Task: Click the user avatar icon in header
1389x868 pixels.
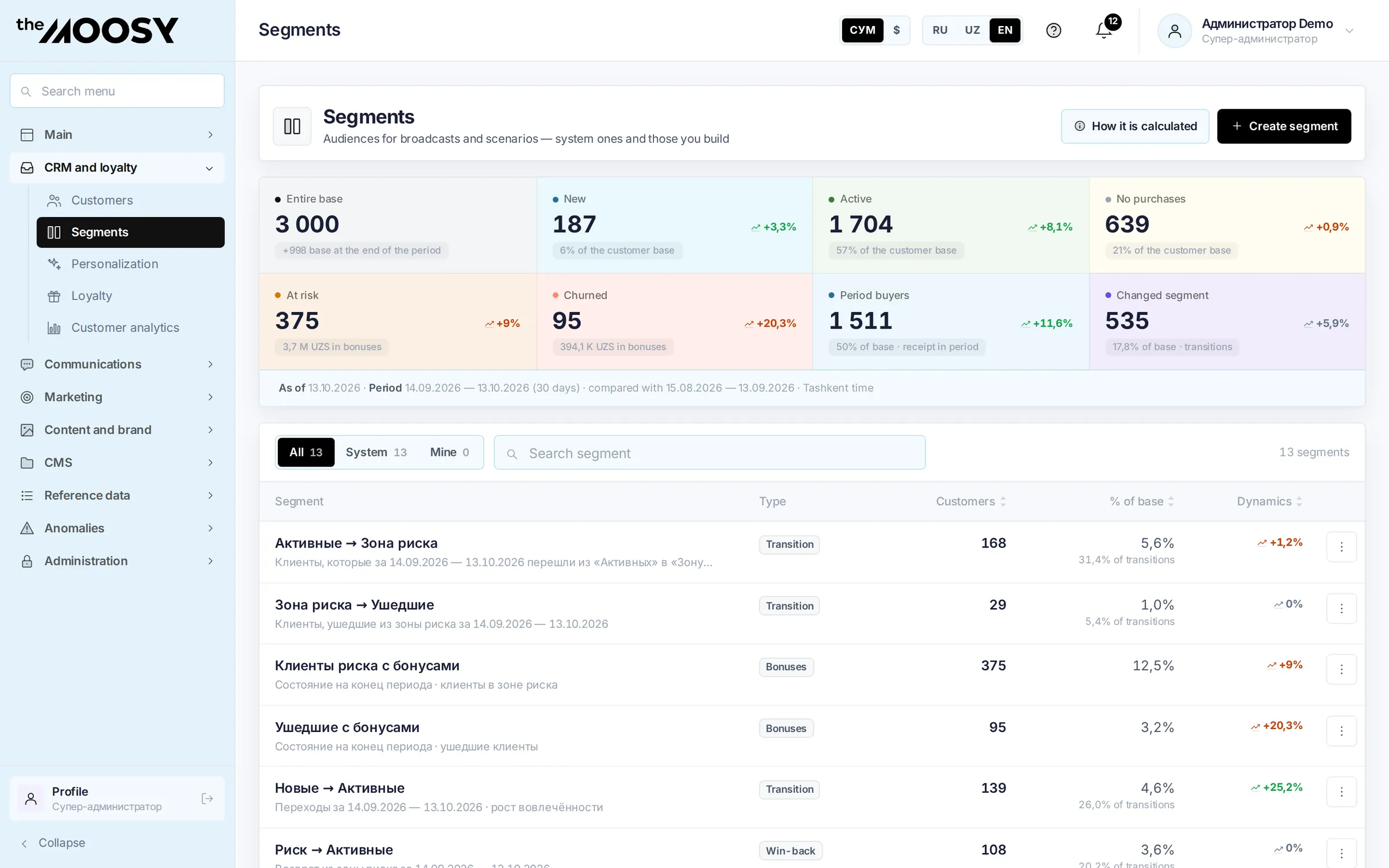Action: tap(1174, 31)
